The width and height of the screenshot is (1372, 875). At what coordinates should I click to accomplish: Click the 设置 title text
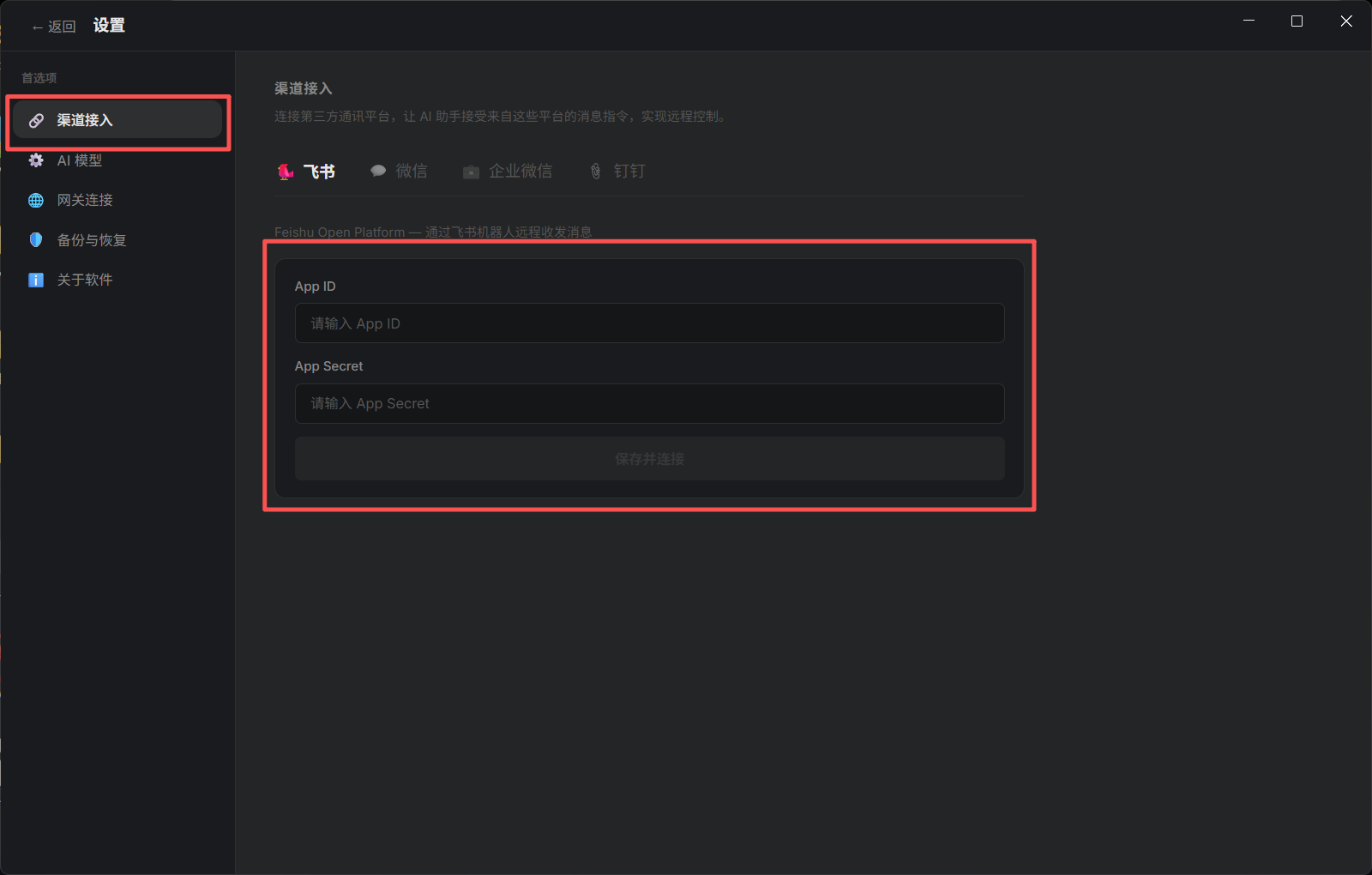coord(109,26)
